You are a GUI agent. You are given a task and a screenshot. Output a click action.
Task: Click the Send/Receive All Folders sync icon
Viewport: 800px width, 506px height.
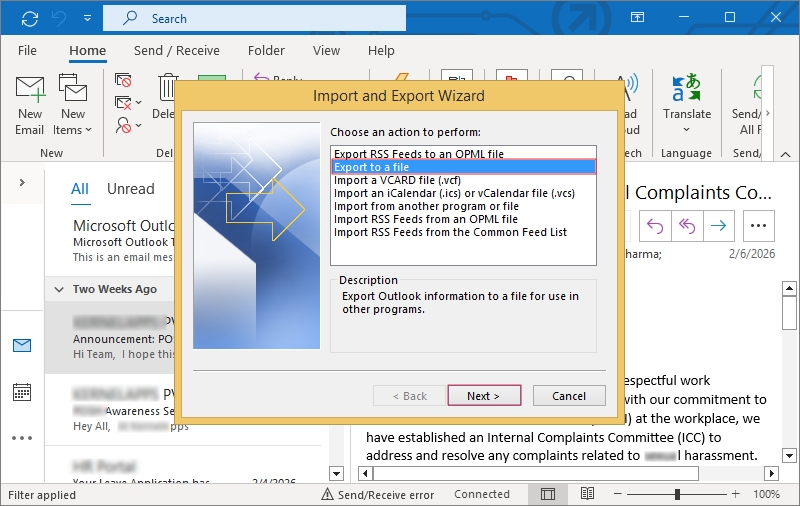(30, 19)
